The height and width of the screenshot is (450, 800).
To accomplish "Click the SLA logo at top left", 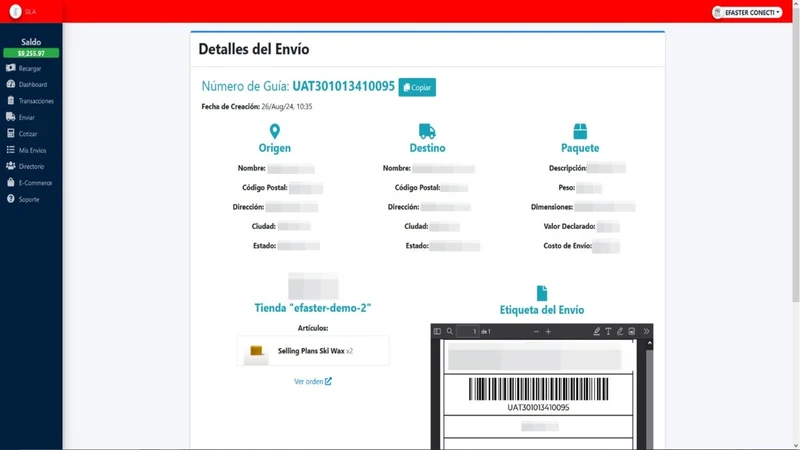I will coord(15,11).
